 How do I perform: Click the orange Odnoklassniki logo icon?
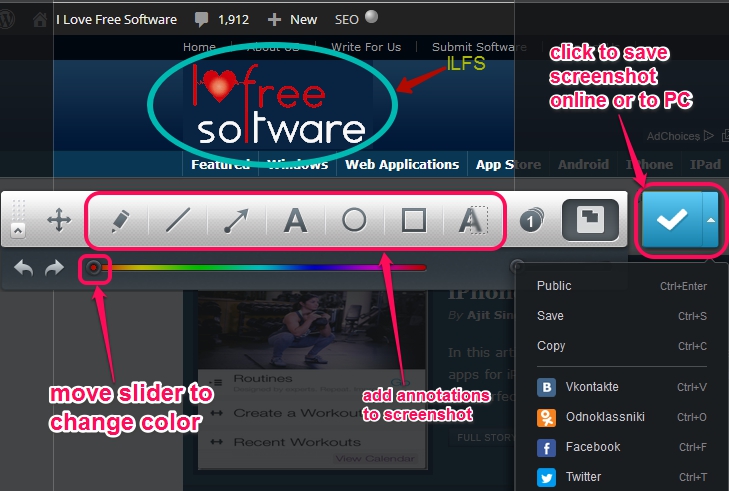(x=546, y=418)
